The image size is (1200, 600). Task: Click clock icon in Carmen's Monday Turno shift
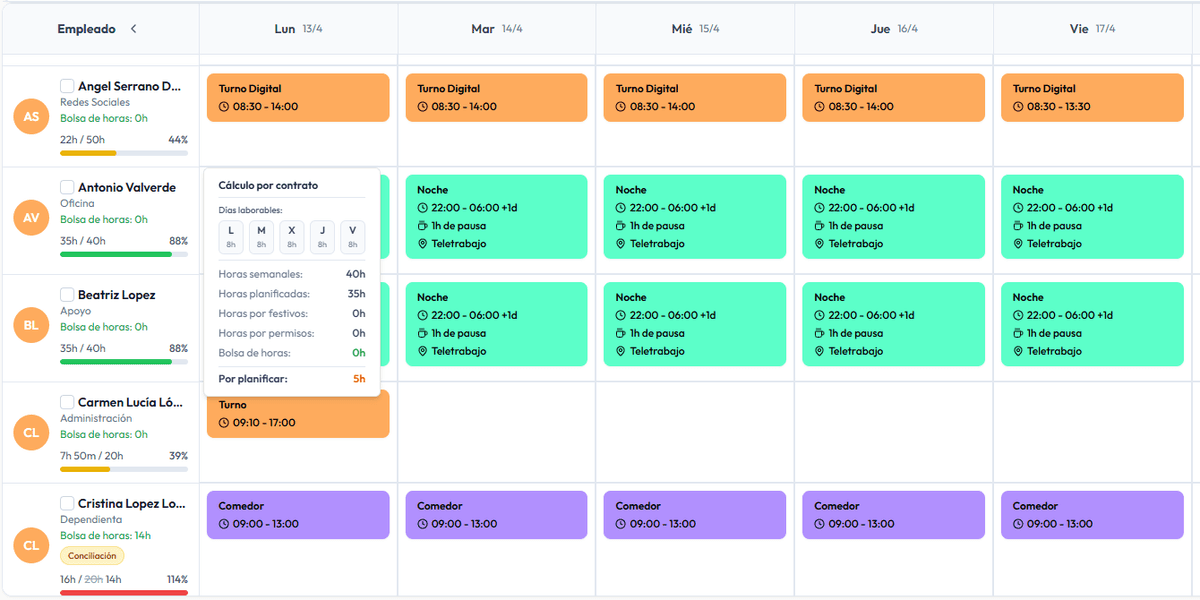coord(224,423)
